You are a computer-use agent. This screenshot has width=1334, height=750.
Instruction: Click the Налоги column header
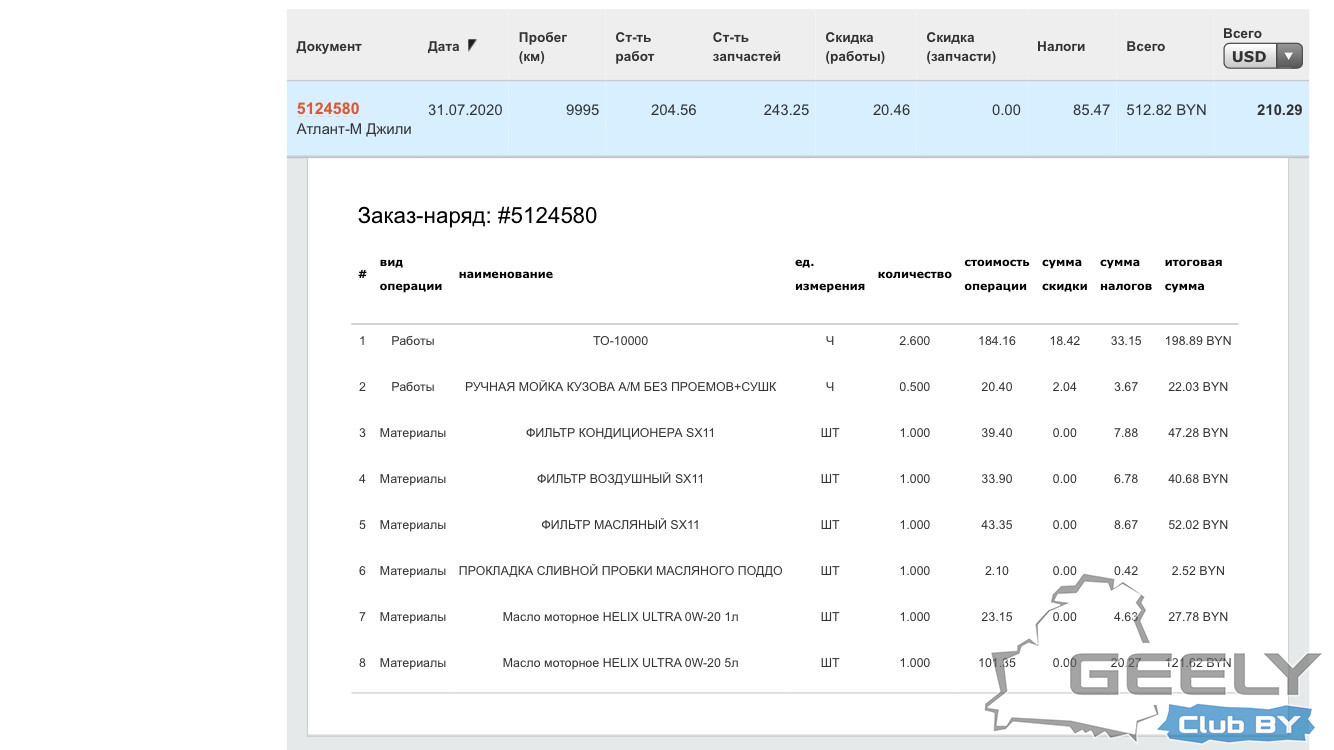point(1061,46)
